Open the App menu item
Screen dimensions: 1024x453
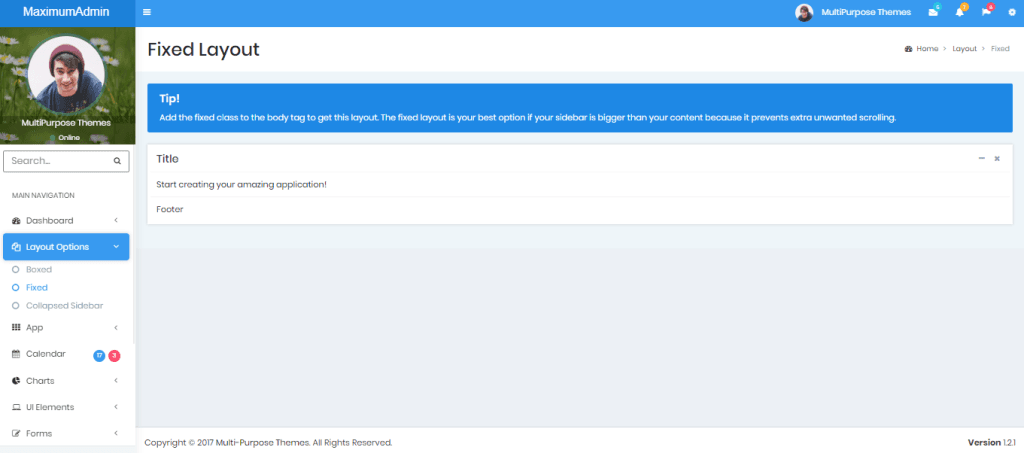66,328
